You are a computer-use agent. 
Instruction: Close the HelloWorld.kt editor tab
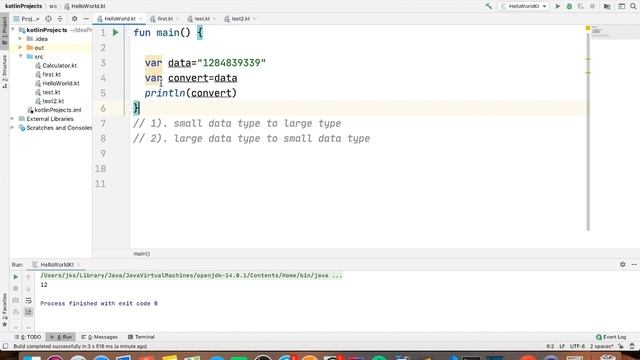pyautogui.click(x=140, y=19)
